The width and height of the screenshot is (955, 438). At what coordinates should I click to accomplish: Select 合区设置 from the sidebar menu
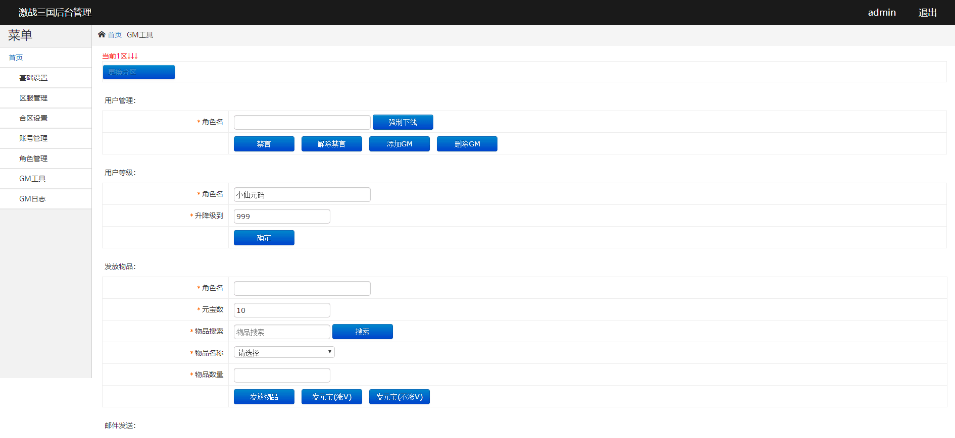pos(33,118)
